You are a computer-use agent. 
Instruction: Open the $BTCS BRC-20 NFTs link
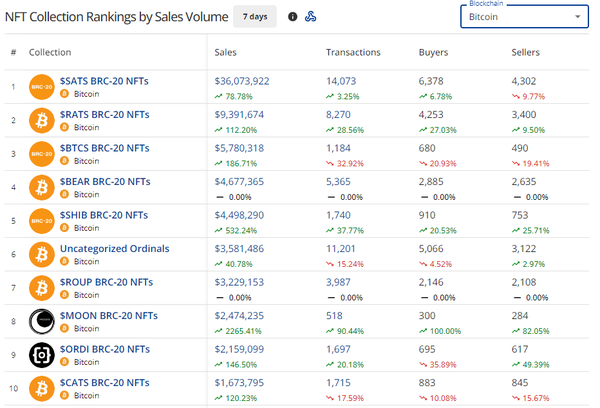(x=104, y=148)
